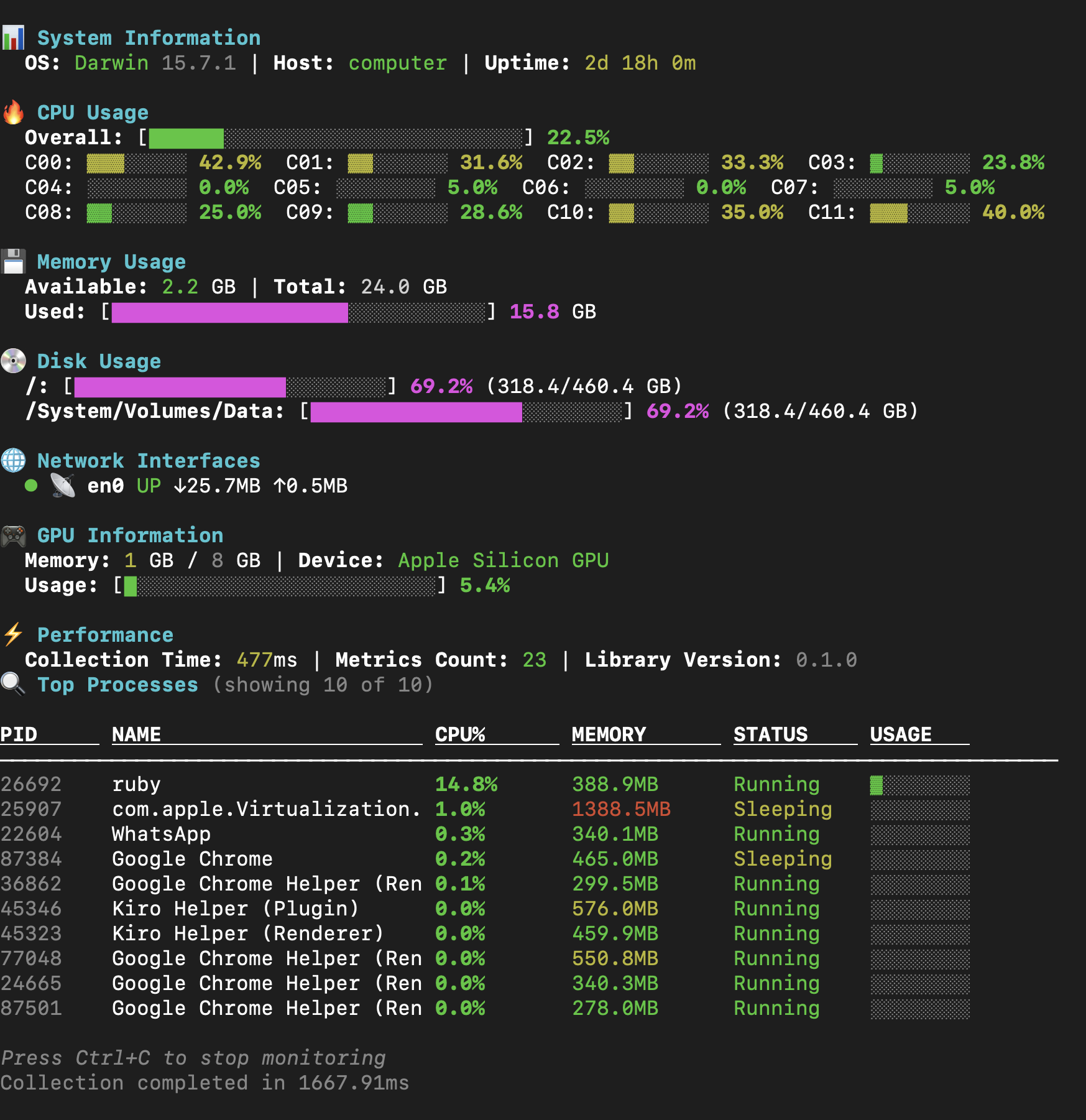Click the OS name "Darwin"
This screenshot has width=1086, height=1120.
112,63
